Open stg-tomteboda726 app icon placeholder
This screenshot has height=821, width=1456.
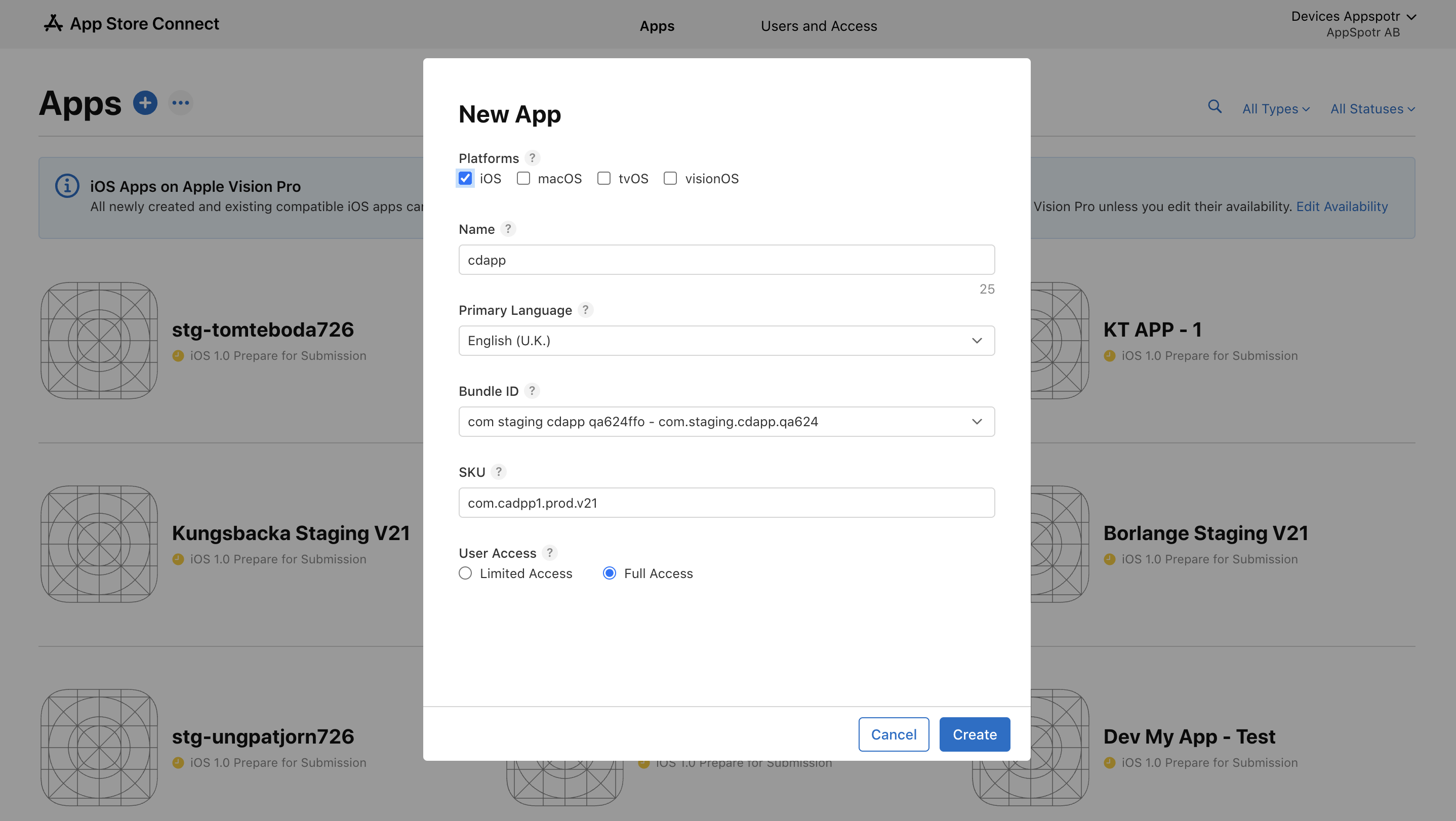(x=99, y=341)
